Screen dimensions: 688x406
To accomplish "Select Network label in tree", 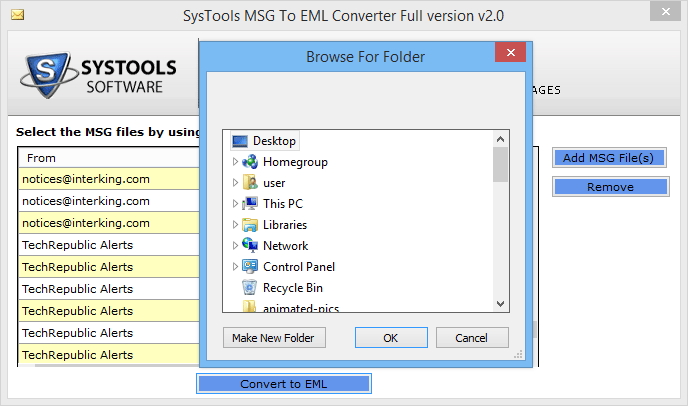I will pos(286,246).
